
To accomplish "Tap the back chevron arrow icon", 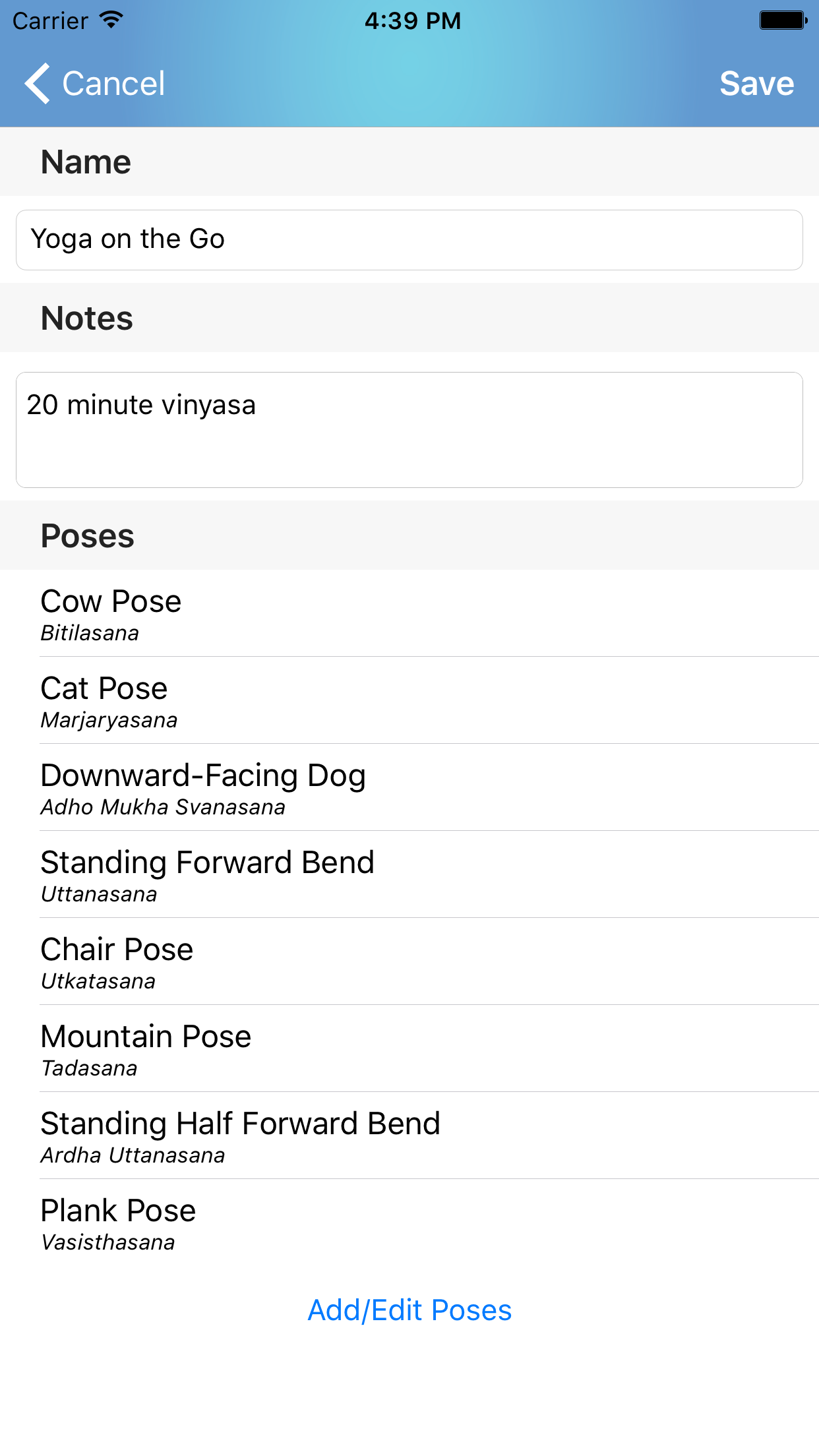I will (38, 84).
